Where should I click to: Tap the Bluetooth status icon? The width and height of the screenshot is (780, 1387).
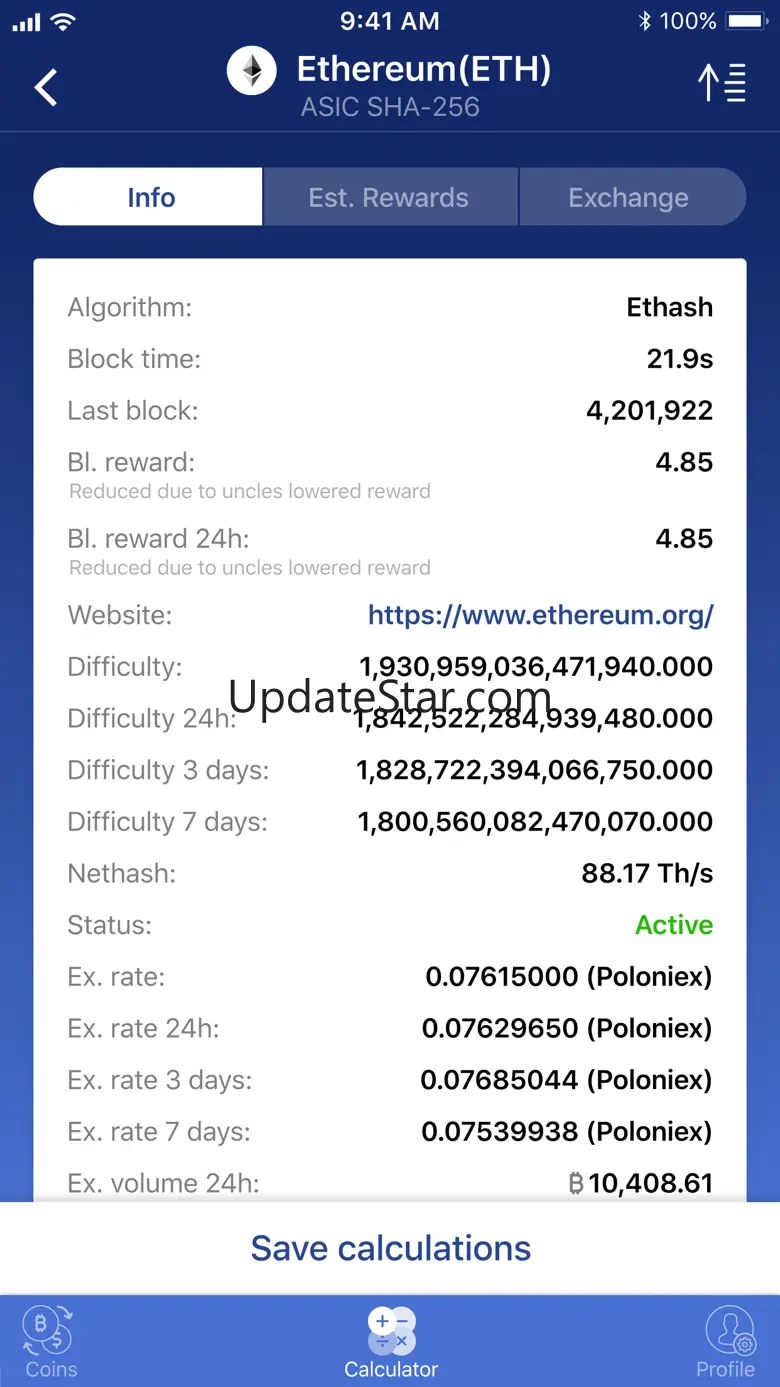pyautogui.click(x=644, y=21)
